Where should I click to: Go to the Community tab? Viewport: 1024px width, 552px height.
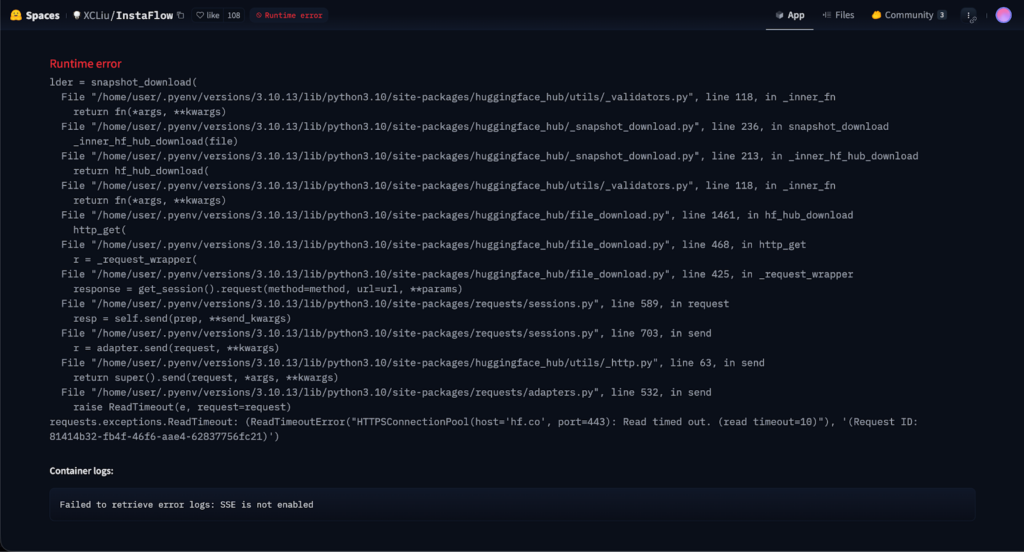[x=908, y=15]
